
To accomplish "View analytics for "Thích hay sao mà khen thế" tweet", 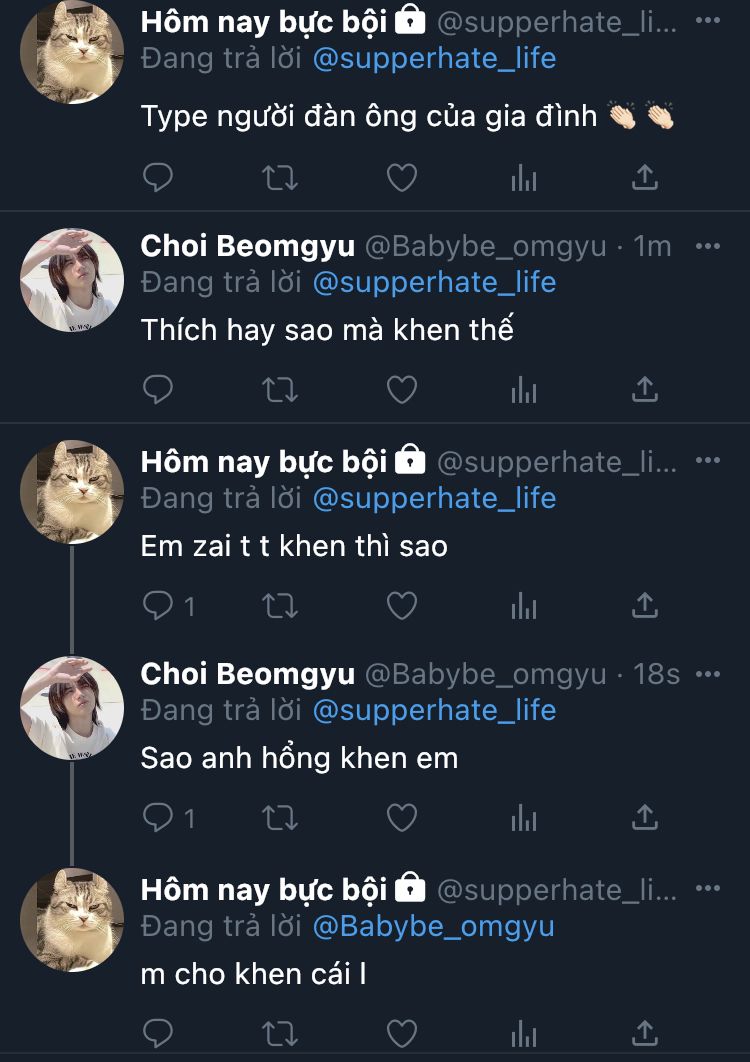I will pyautogui.click(x=523, y=390).
